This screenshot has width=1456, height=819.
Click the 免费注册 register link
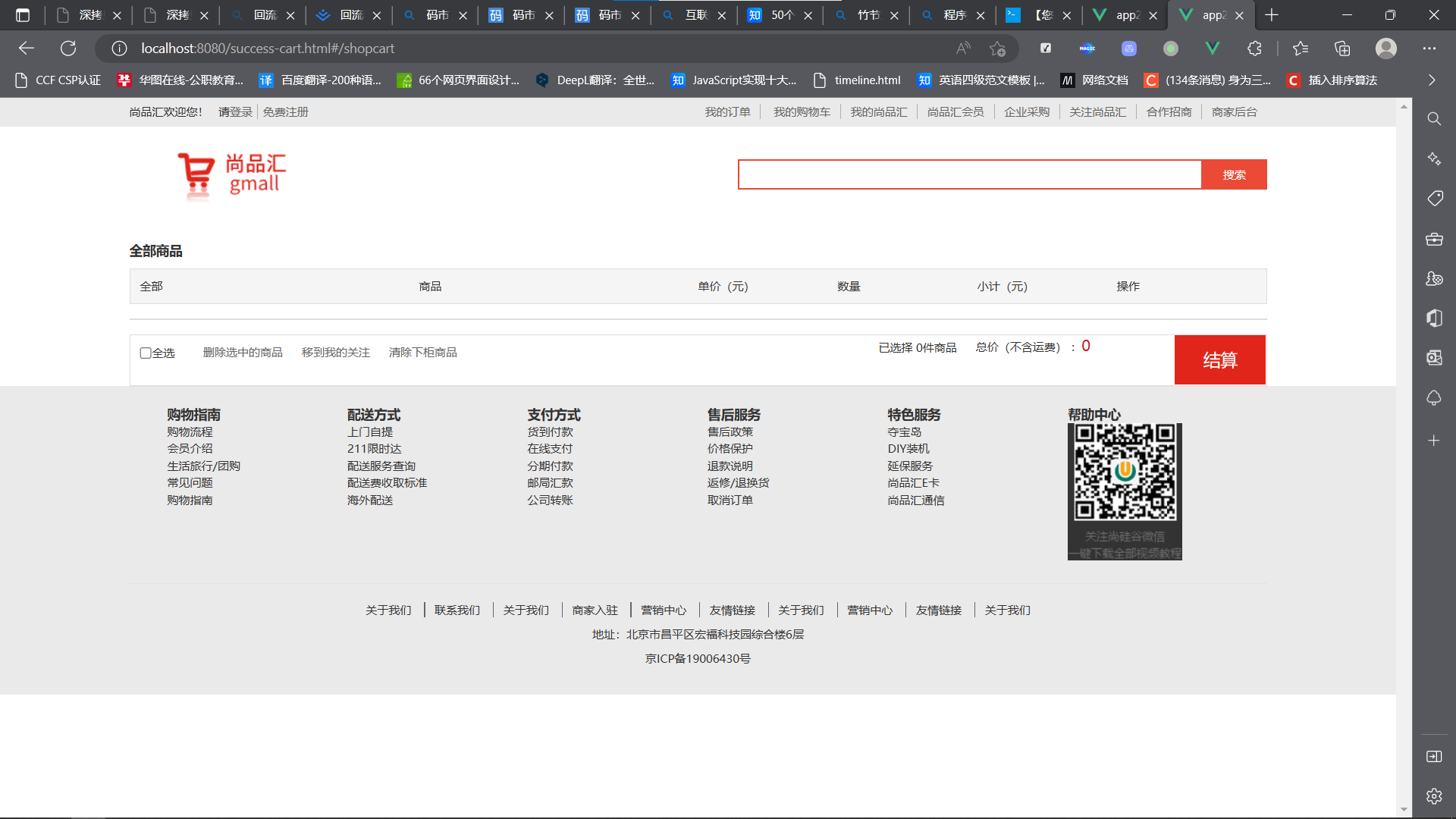[285, 112]
